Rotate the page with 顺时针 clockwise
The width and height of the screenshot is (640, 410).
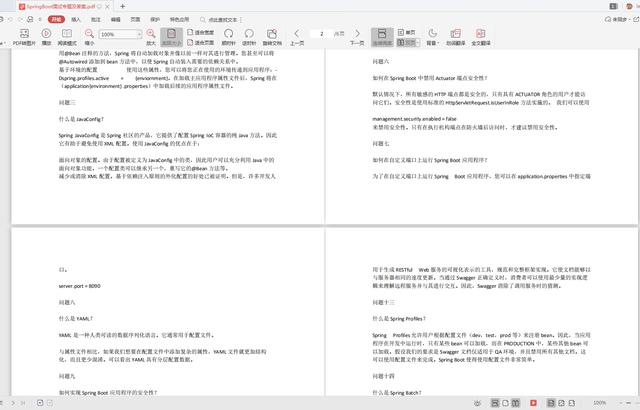click(229, 37)
